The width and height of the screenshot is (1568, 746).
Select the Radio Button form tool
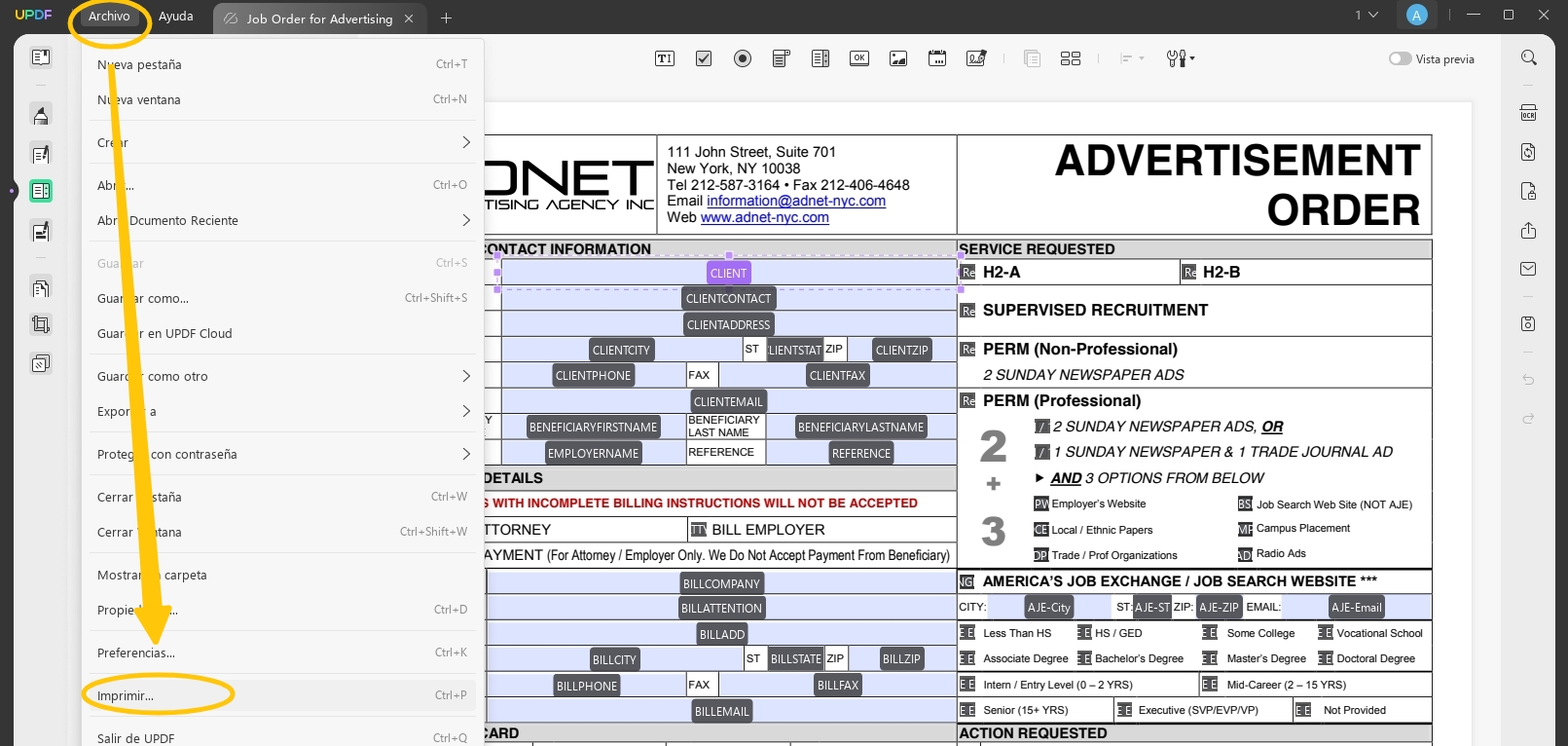pos(743,58)
